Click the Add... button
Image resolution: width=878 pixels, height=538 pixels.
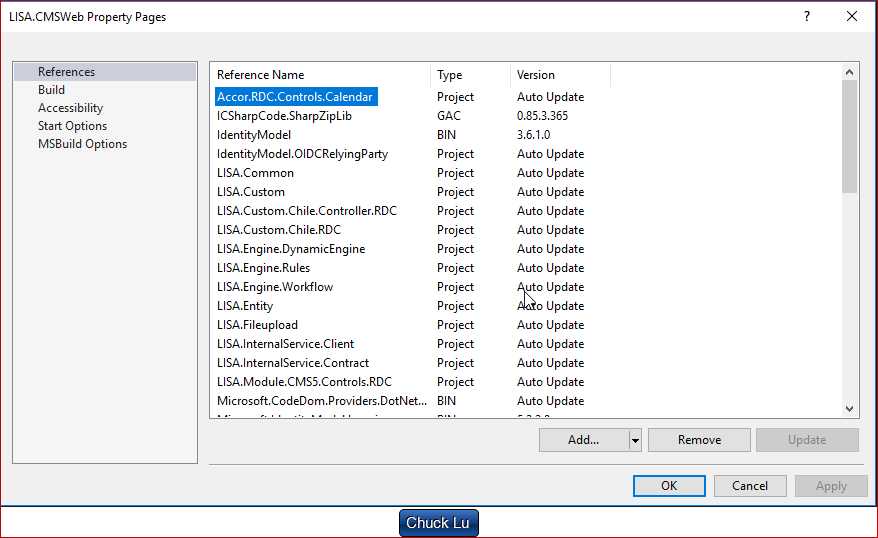point(583,440)
